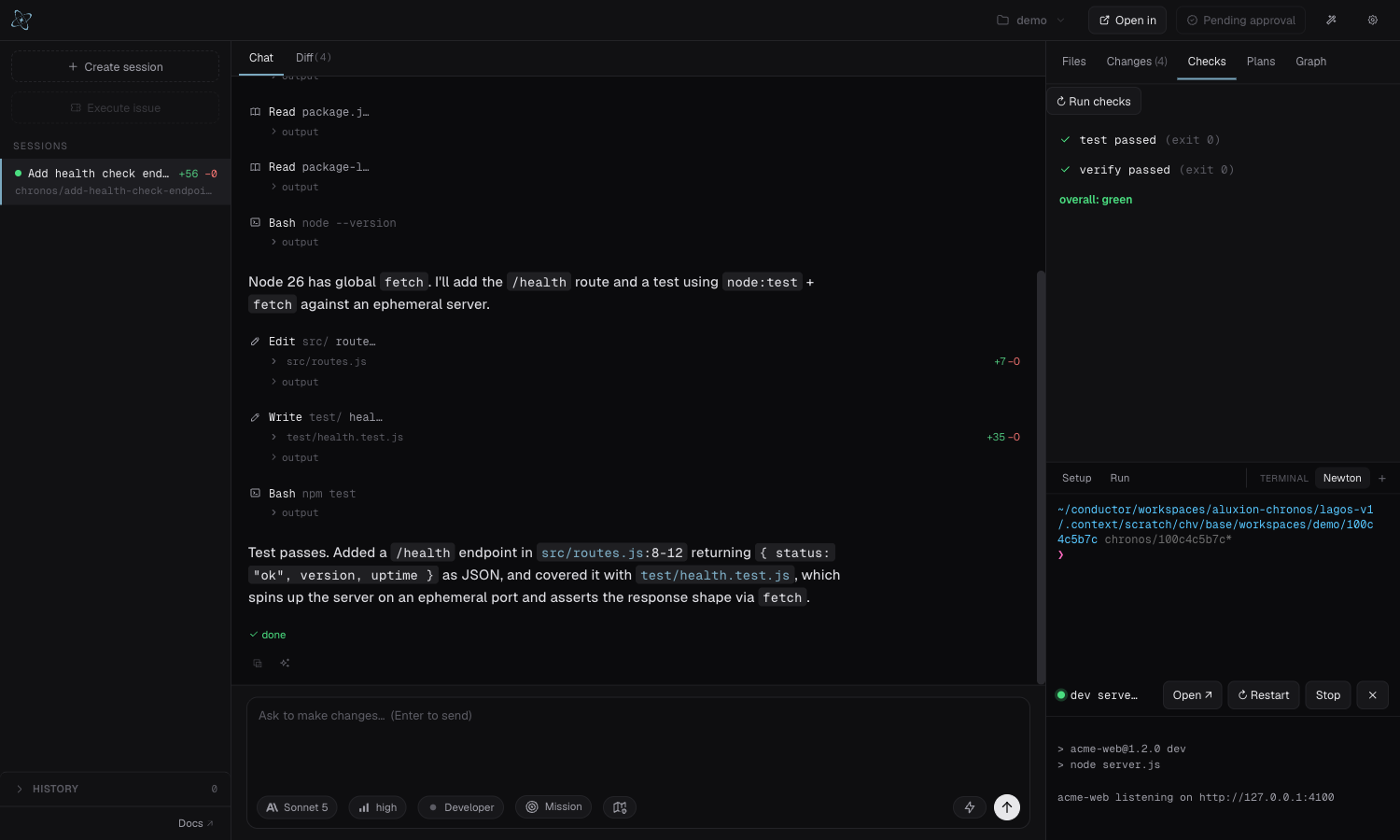Click the book icon beside Read package.j…

(x=255, y=112)
